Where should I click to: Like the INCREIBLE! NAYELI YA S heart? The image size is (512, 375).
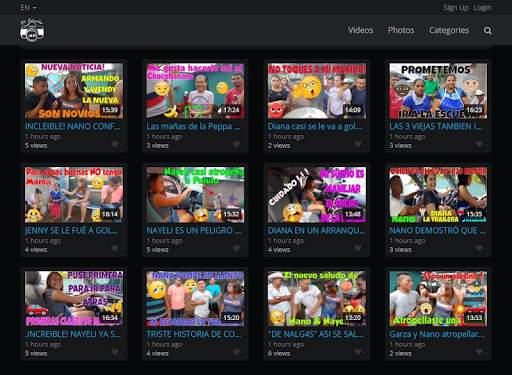[115, 352]
